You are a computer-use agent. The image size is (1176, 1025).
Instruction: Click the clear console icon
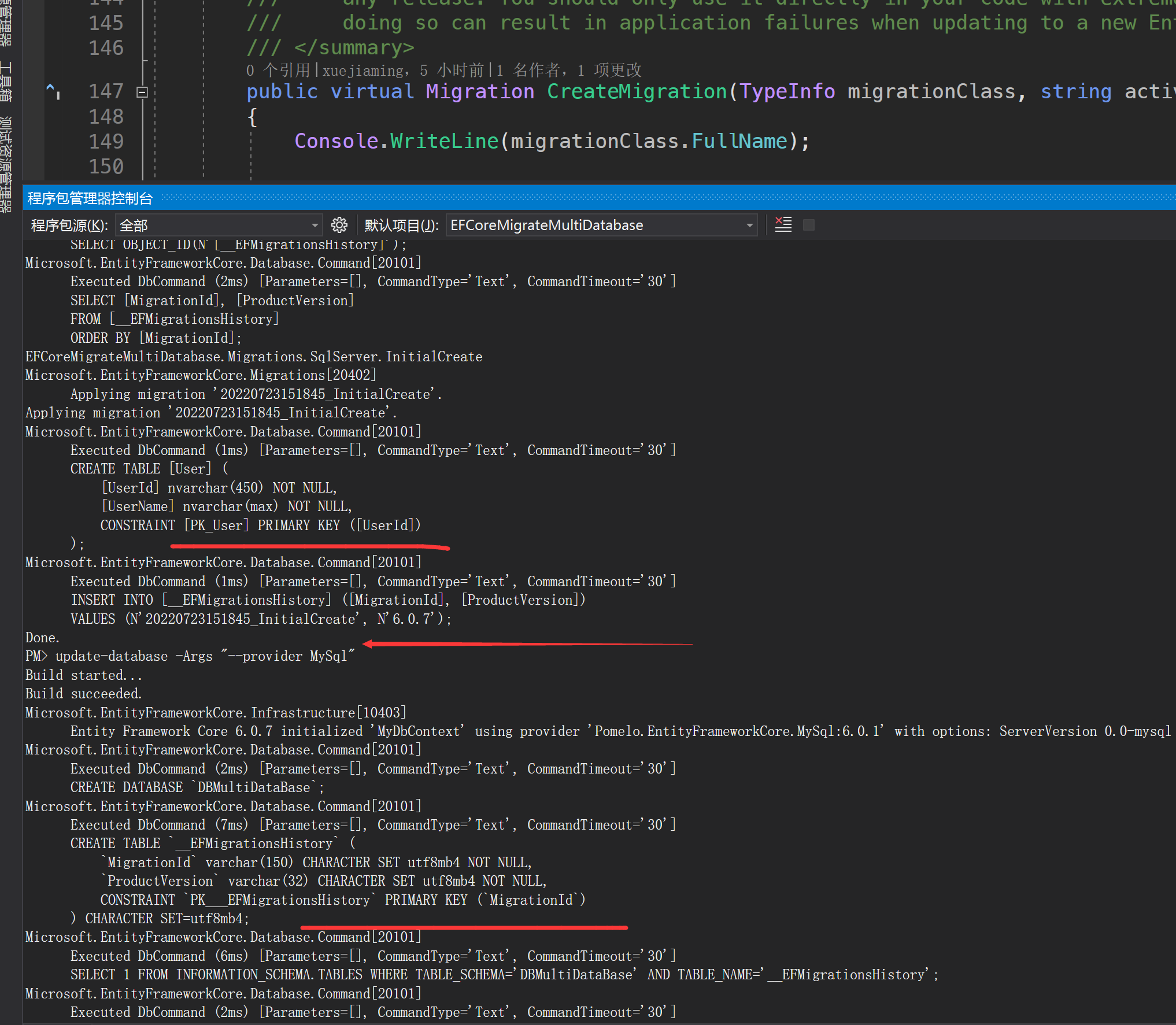click(x=783, y=224)
